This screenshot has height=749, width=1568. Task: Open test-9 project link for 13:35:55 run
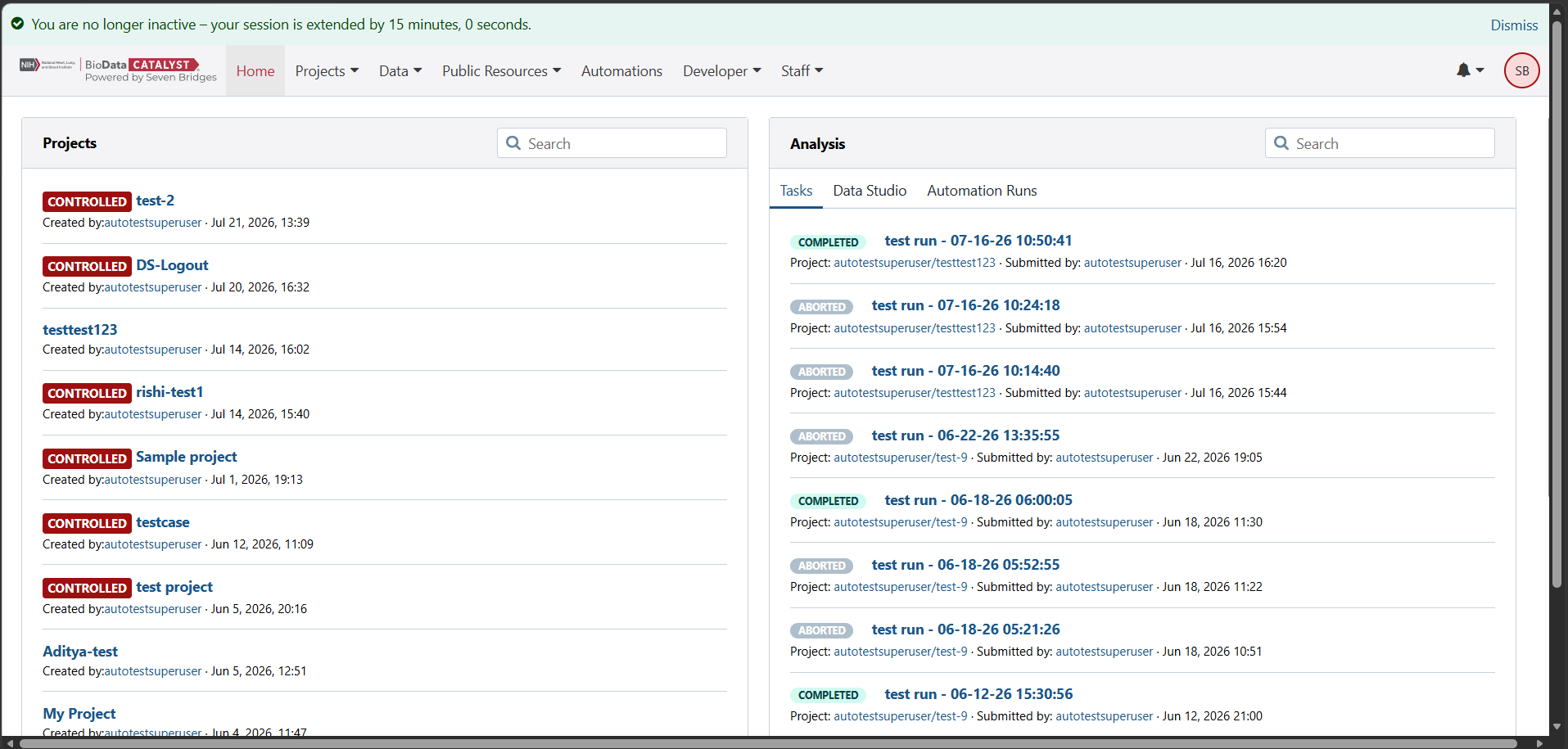click(x=901, y=458)
